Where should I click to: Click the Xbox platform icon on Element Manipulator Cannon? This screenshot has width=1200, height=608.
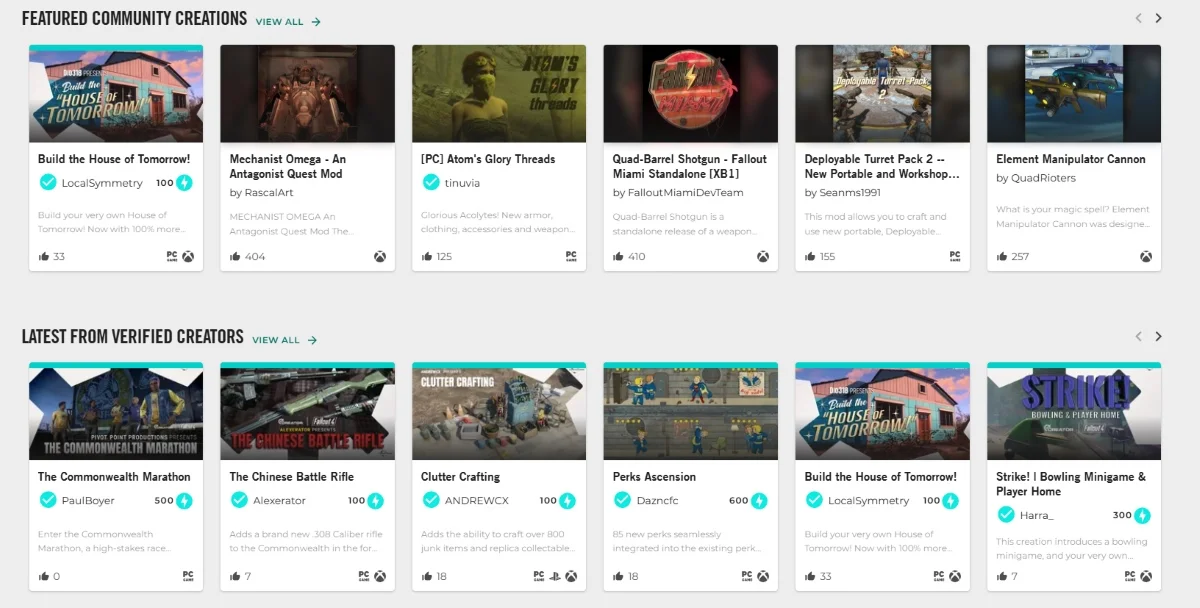(x=1146, y=257)
